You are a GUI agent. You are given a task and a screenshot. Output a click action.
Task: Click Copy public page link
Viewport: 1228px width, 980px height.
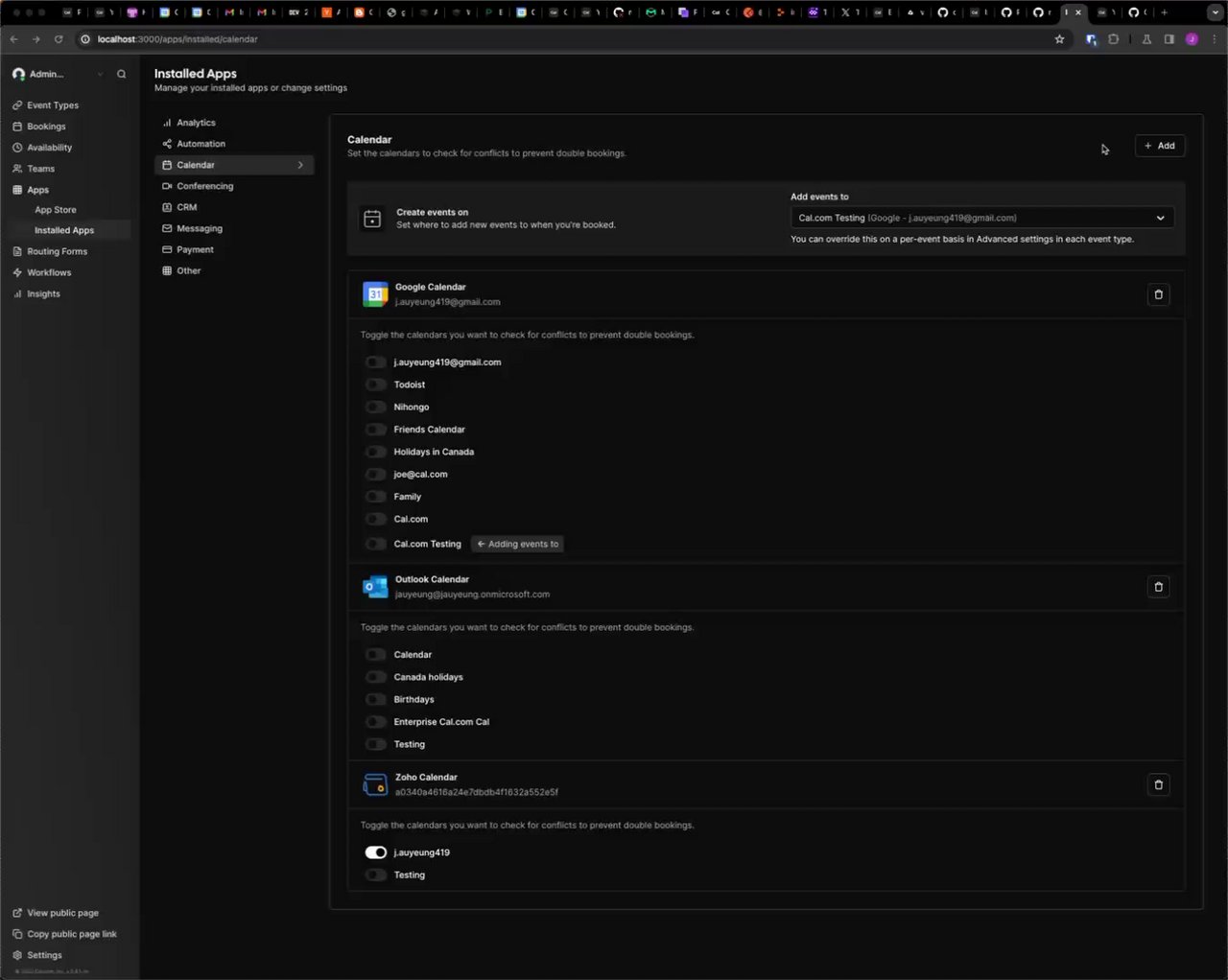pyautogui.click(x=71, y=934)
